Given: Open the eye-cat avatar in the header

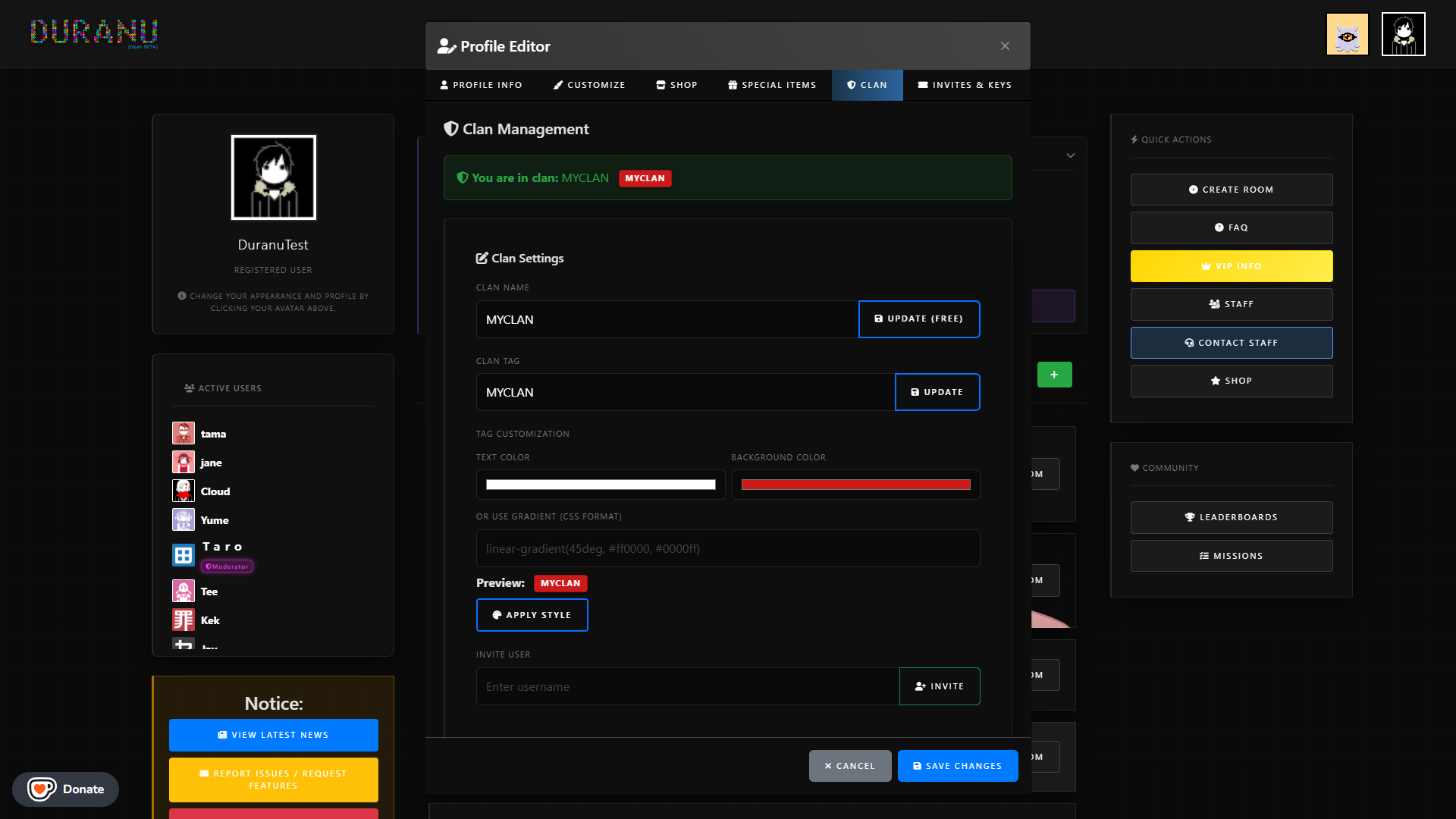Looking at the screenshot, I should 1347,34.
